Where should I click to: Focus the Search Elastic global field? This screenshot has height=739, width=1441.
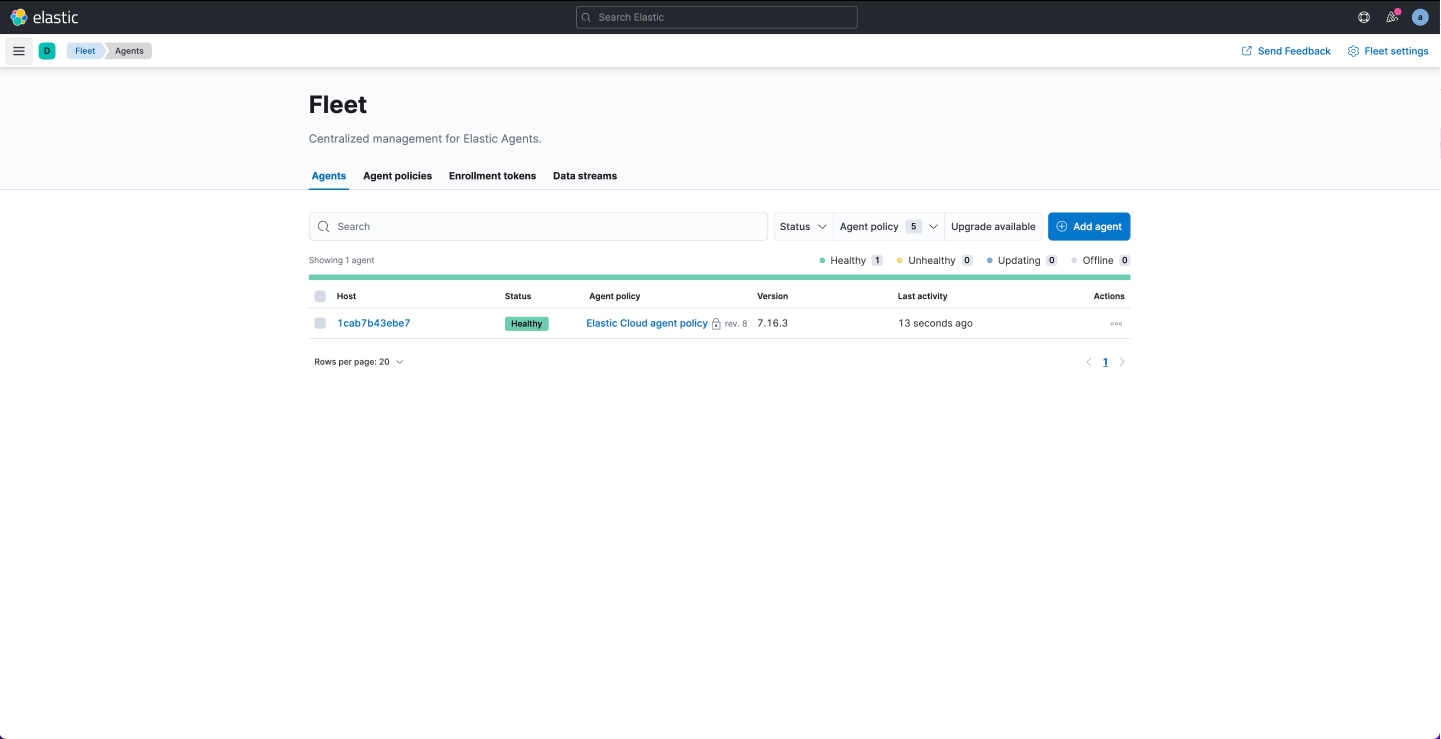pos(717,17)
